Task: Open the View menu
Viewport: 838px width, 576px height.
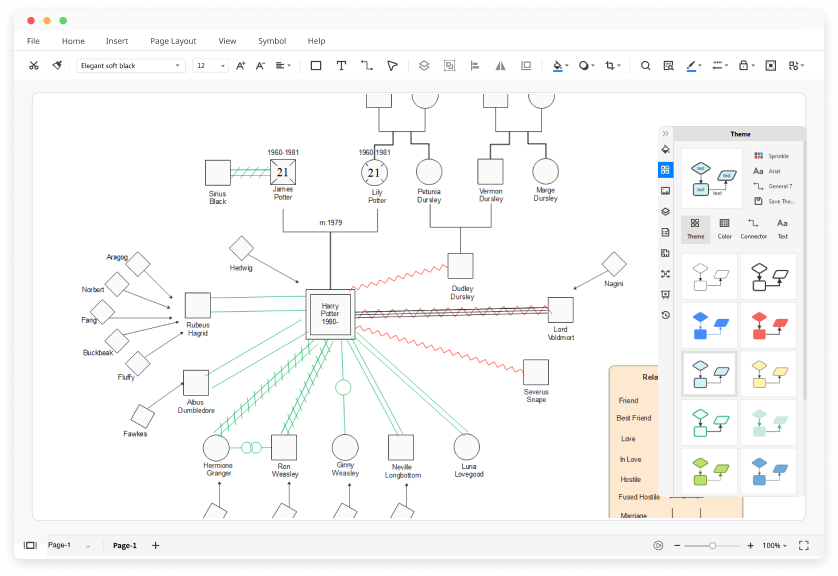Action: (227, 41)
